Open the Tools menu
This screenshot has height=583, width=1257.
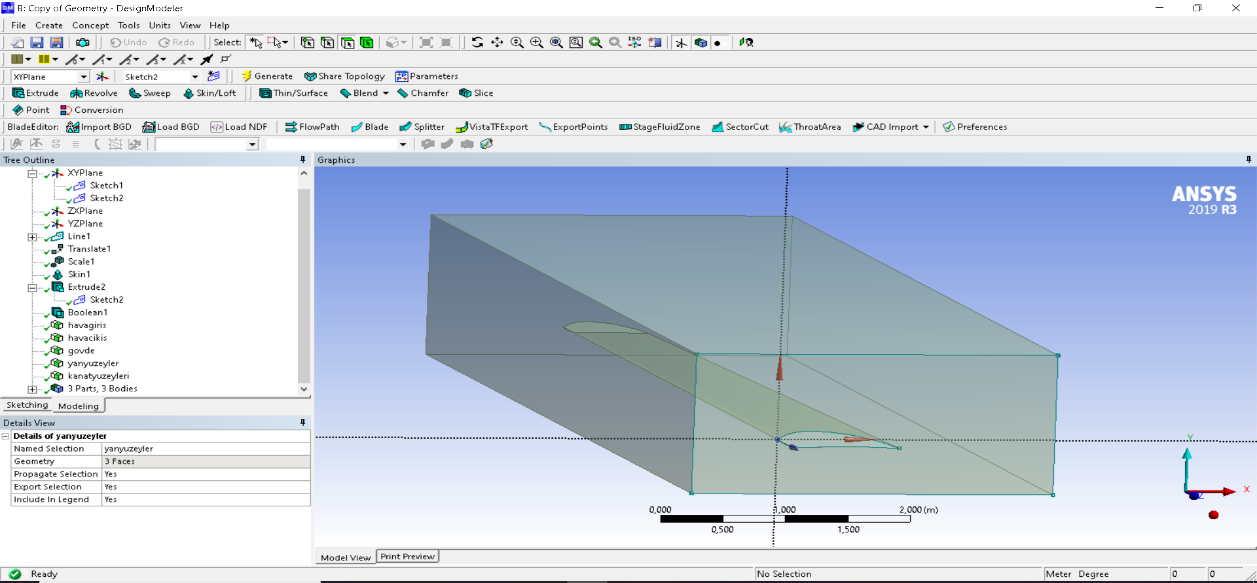pos(129,25)
